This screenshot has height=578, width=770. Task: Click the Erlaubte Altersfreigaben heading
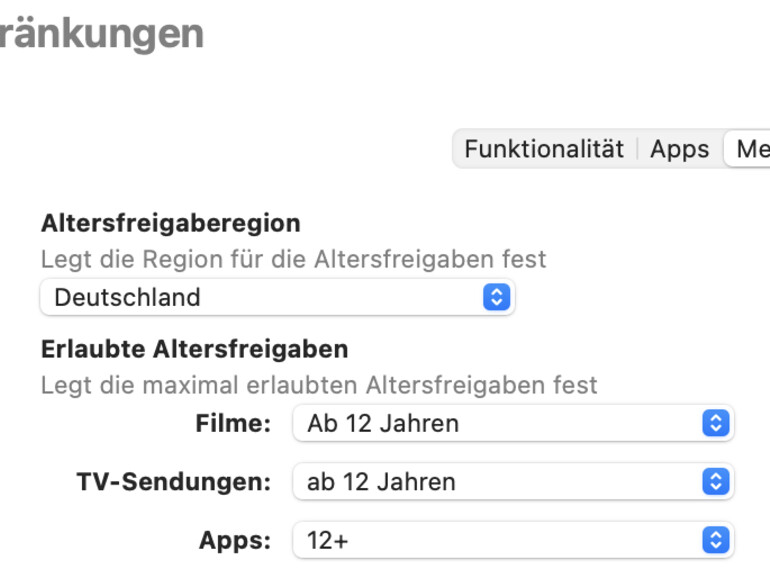(x=194, y=349)
